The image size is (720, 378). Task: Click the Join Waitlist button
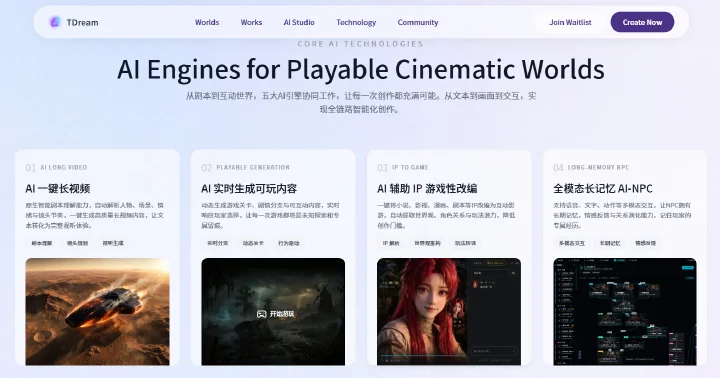(x=570, y=22)
